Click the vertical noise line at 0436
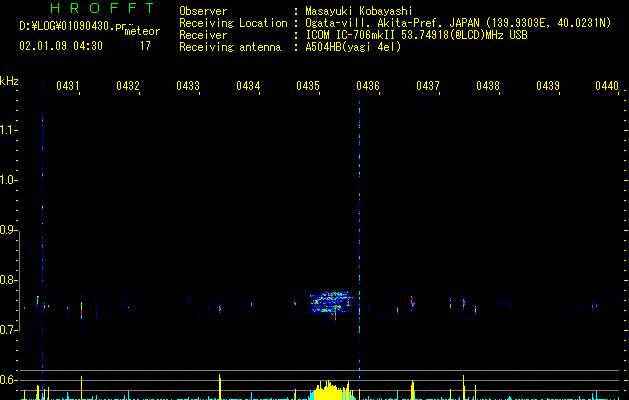The image size is (629, 400). click(359, 237)
